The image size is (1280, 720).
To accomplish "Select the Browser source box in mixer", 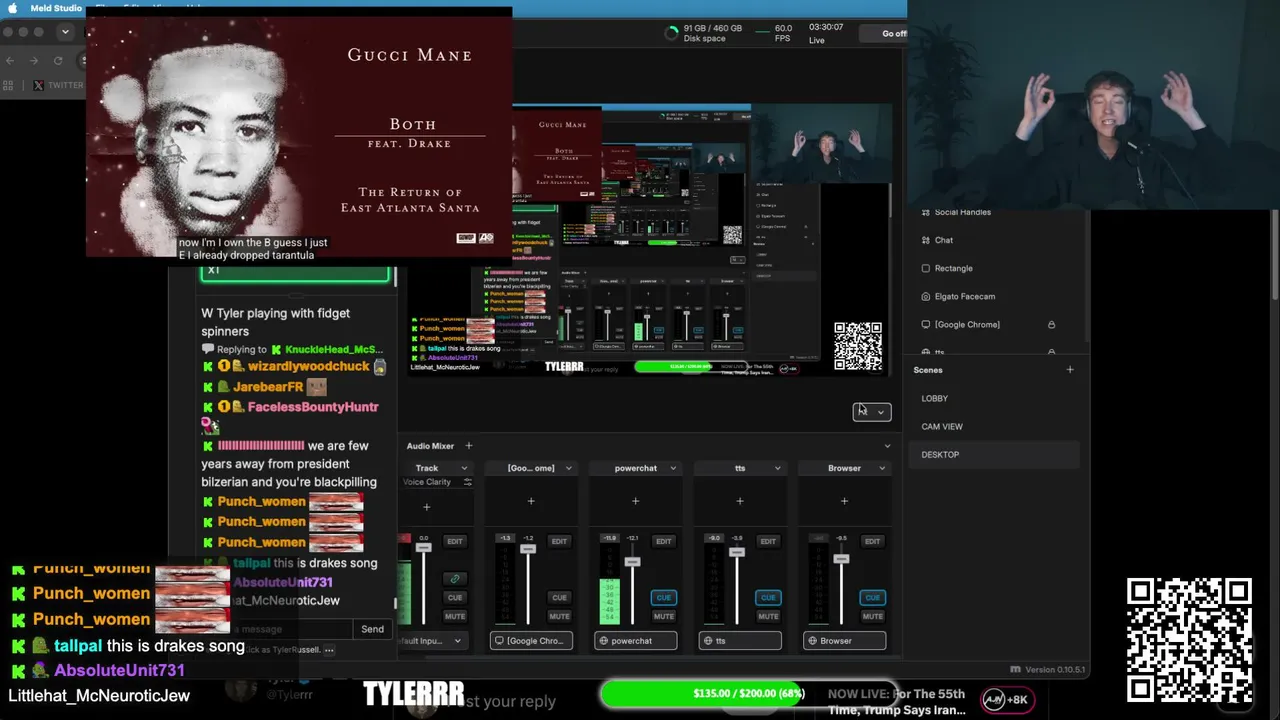I will click(845, 641).
